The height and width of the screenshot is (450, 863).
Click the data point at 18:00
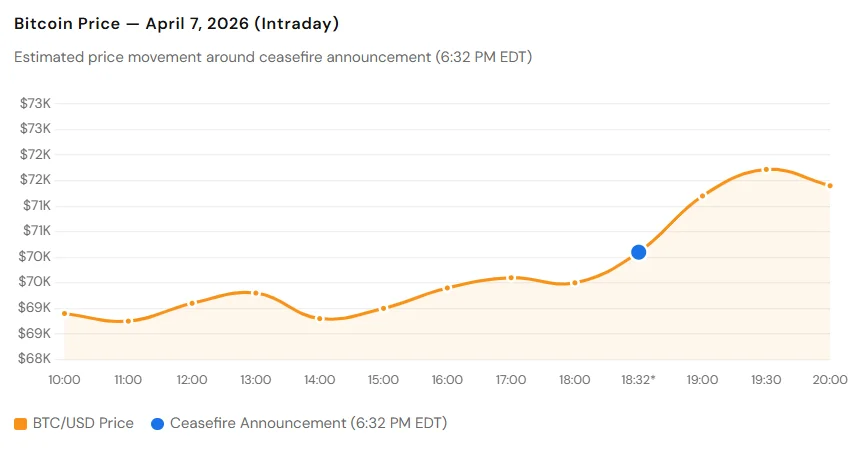[575, 283]
